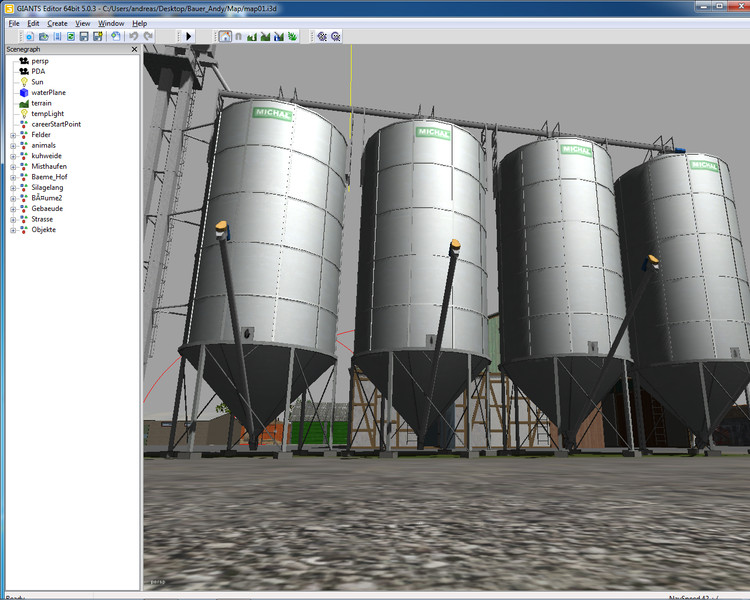The width and height of the screenshot is (750, 600).
Task: Save the map with the floppy icon
Action: click(84, 36)
